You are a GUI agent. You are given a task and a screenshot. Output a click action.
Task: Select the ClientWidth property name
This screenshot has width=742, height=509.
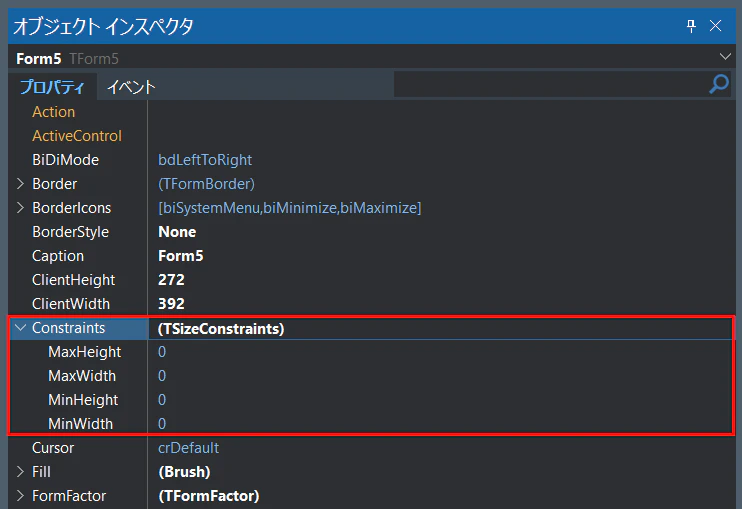pyautogui.click(x=71, y=304)
